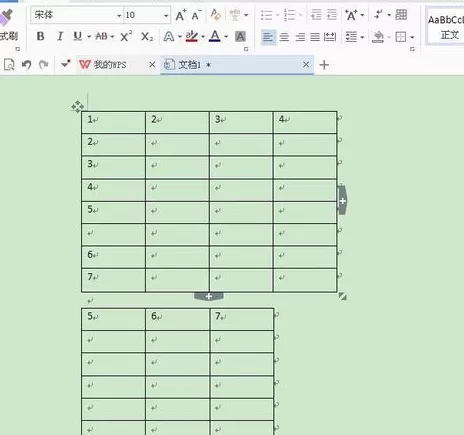Click first table header cell 3
The width and height of the screenshot is (464, 435).
tap(241, 122)
